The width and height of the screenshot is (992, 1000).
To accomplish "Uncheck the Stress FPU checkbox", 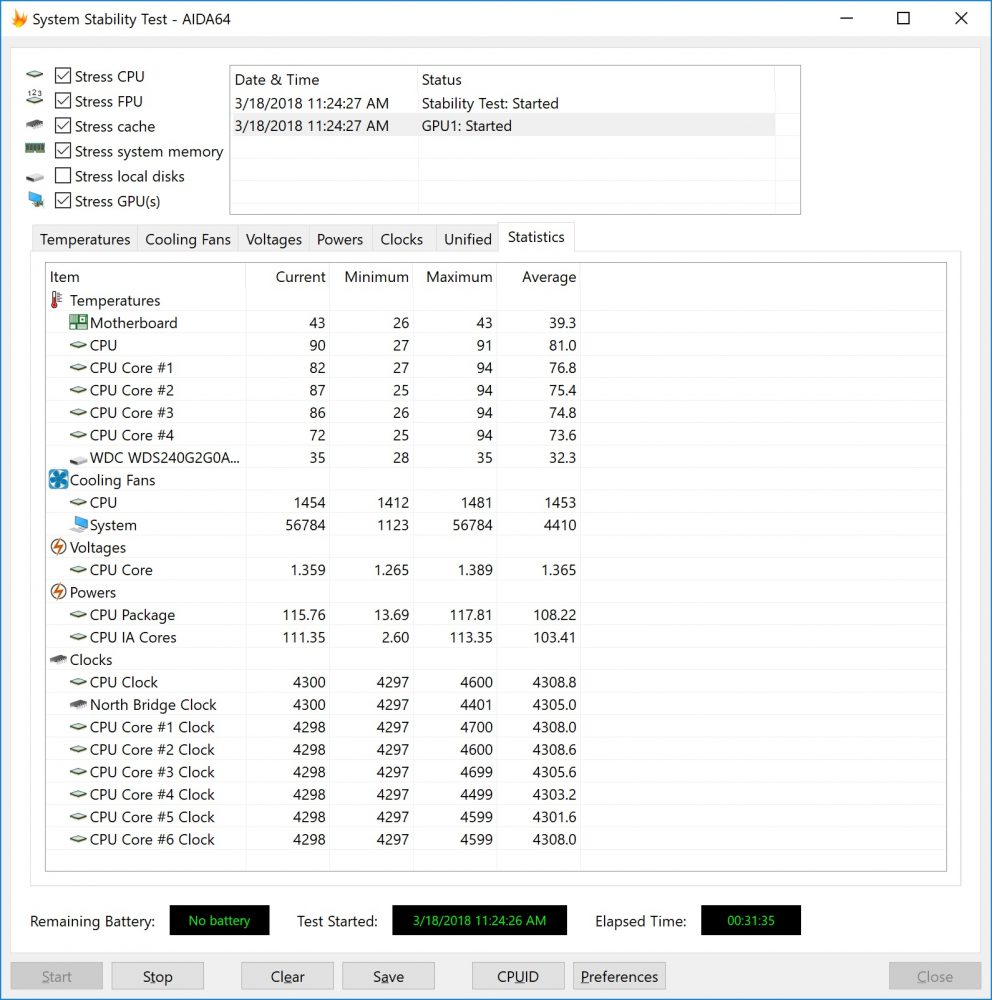I will point(63,100).
